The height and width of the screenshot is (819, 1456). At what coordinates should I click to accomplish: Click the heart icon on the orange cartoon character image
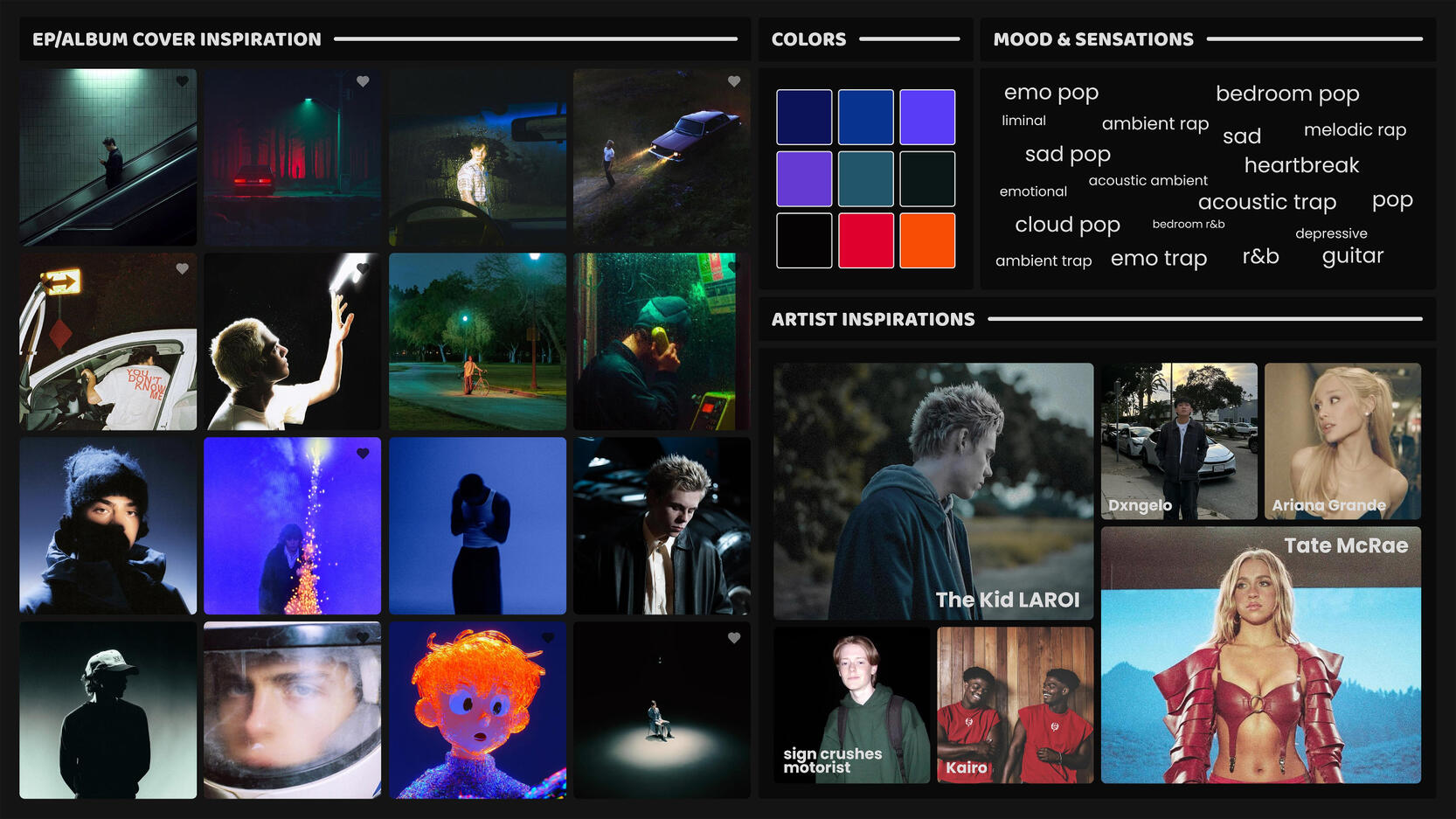point(550,639)
